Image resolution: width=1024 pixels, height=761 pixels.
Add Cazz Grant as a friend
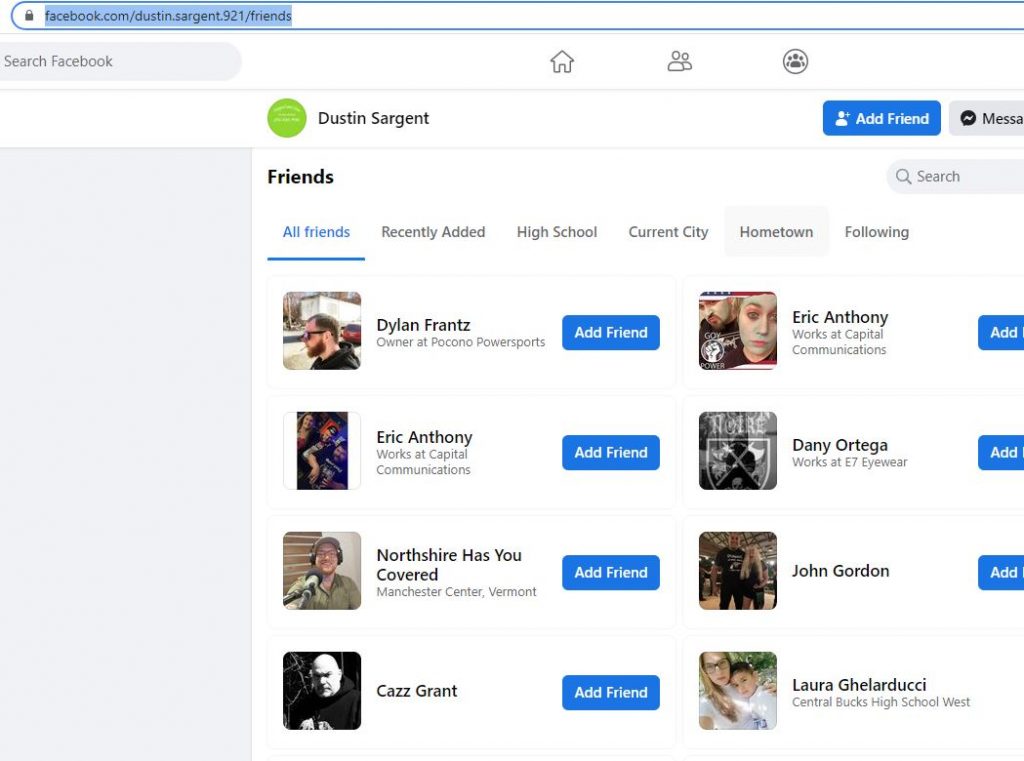click(x=611, y=692)
